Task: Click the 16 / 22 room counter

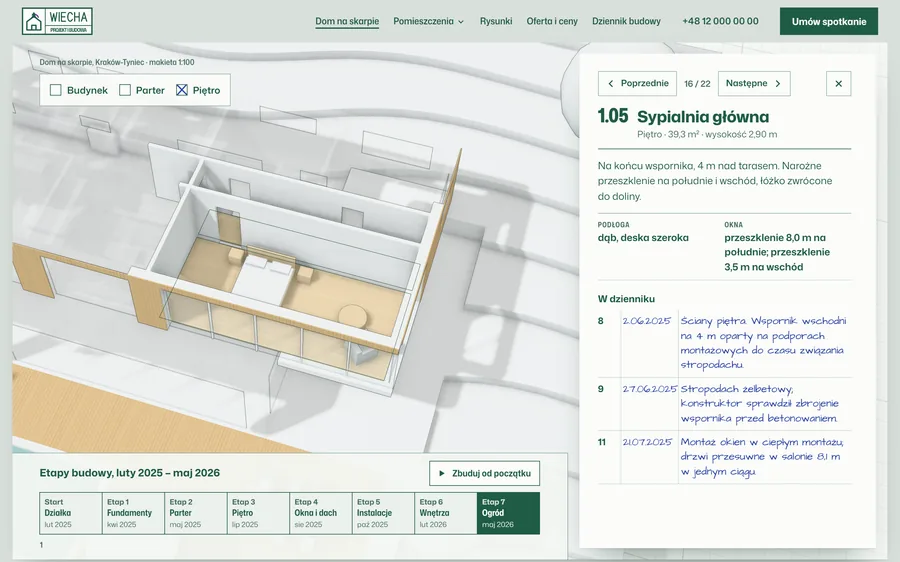Action: (x=697, y=84)
